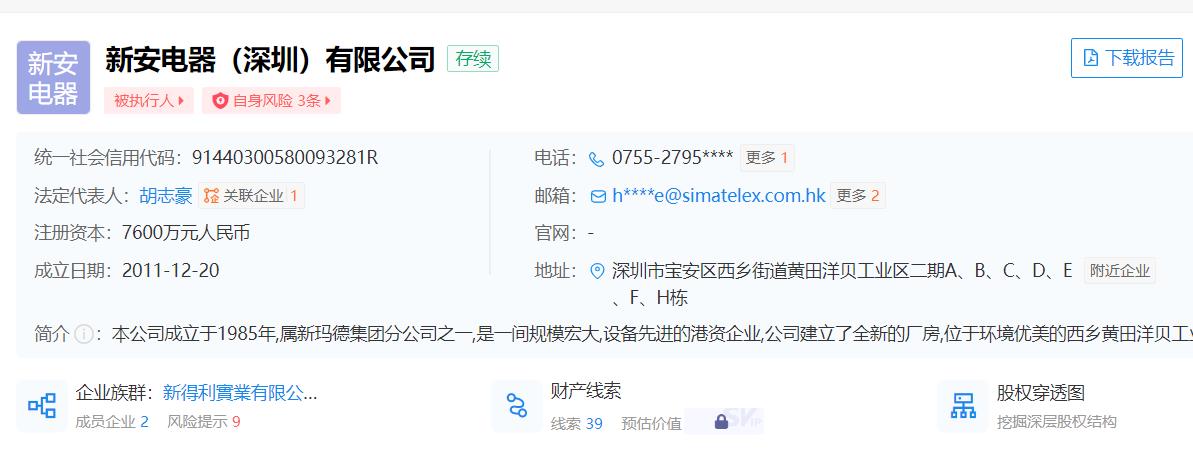Open 新得利實業有限公 enterprise group link
Screen dimensions: 1193x453
240,393
